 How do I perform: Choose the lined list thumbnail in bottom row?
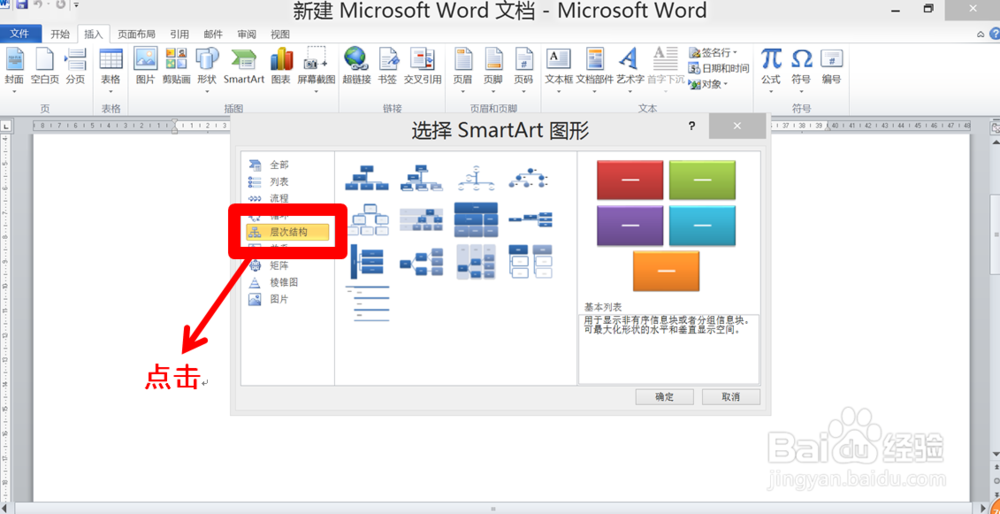[x=367, y=304]
